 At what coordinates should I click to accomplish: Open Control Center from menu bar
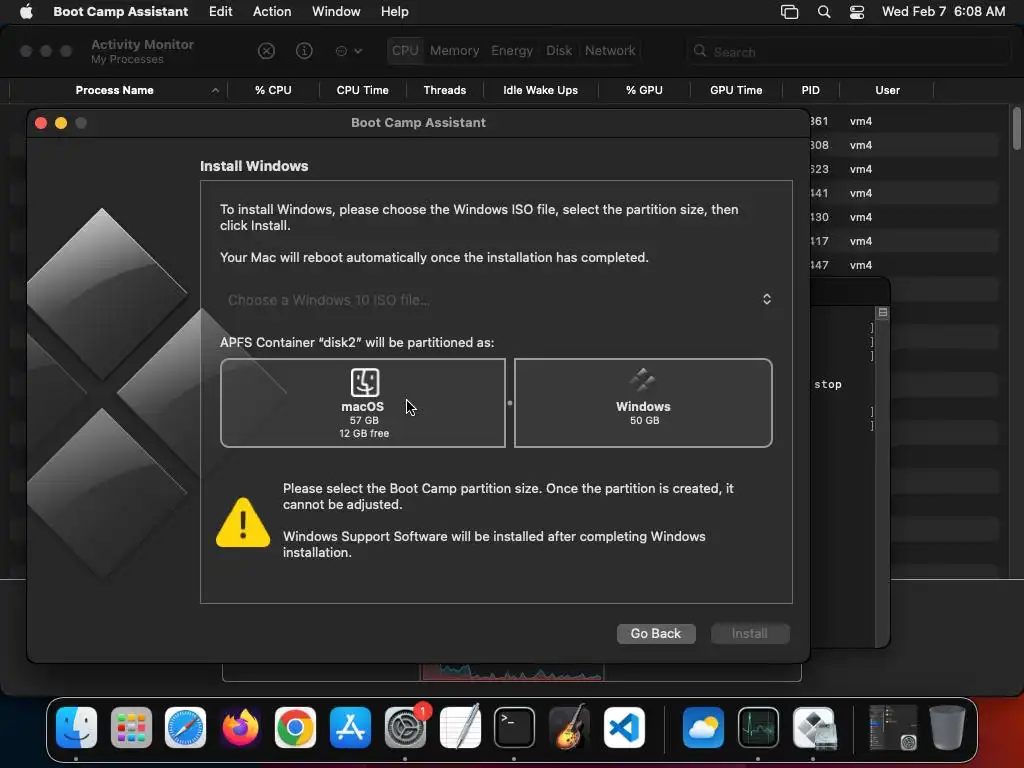coord(857,12)
